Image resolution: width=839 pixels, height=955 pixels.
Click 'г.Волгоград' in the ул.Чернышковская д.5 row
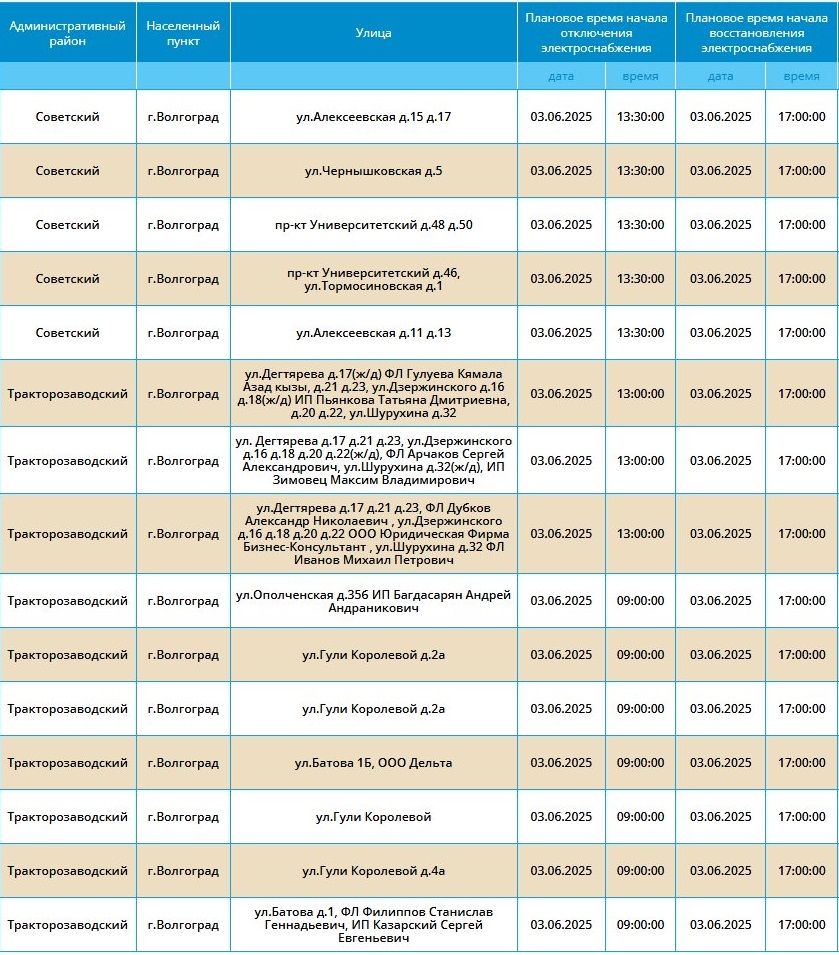pos(183,171)
